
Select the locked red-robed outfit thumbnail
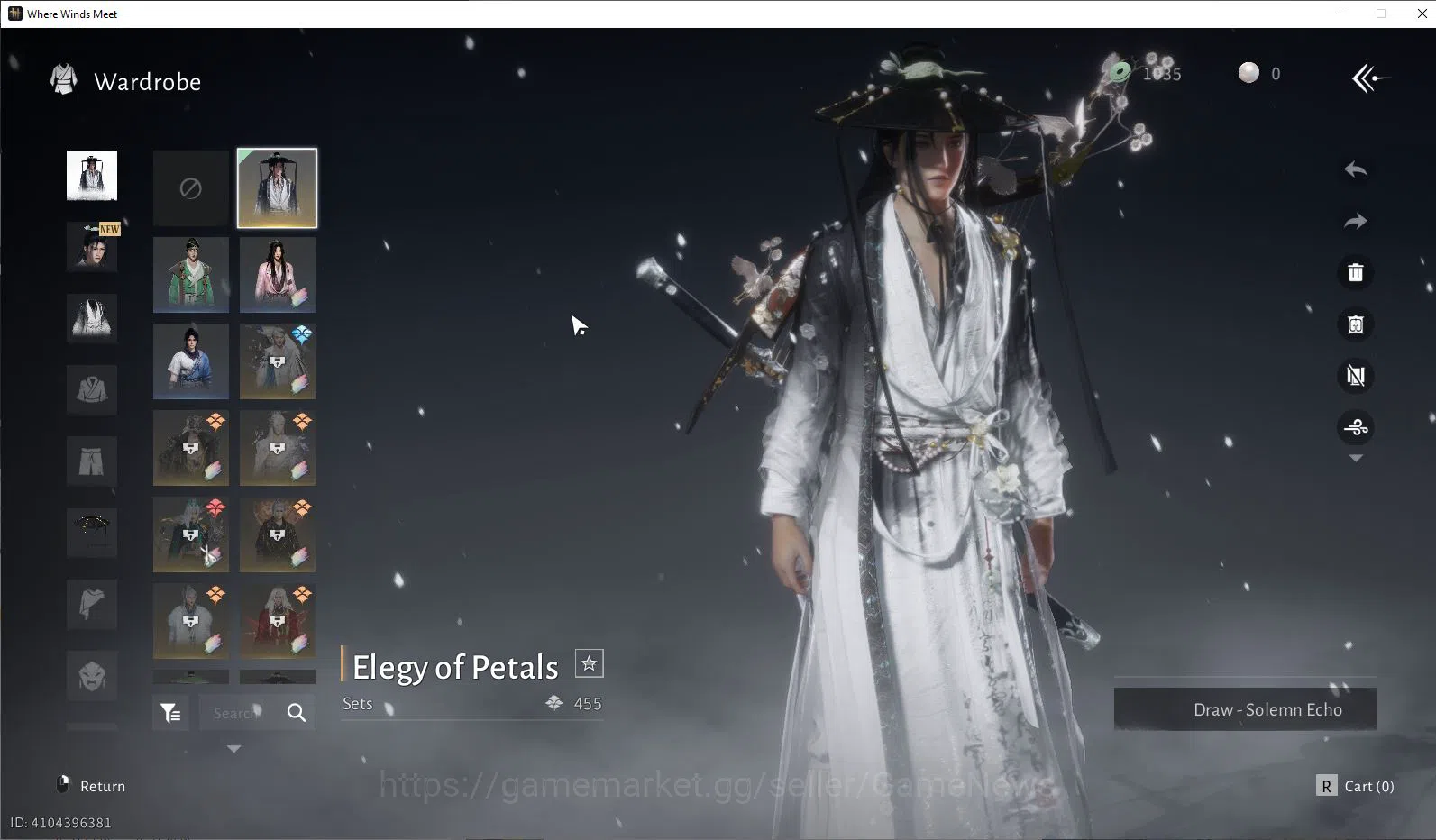(278, 621)
